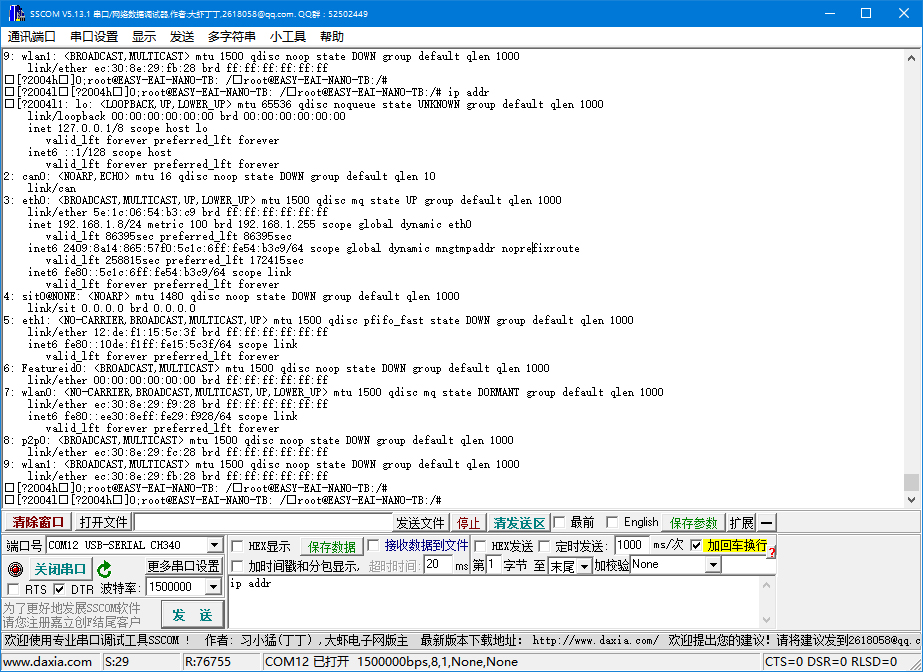This screenshot has height=672, width=923.
Task: Click the 发送 send button
Action: [x=192, y=614]
